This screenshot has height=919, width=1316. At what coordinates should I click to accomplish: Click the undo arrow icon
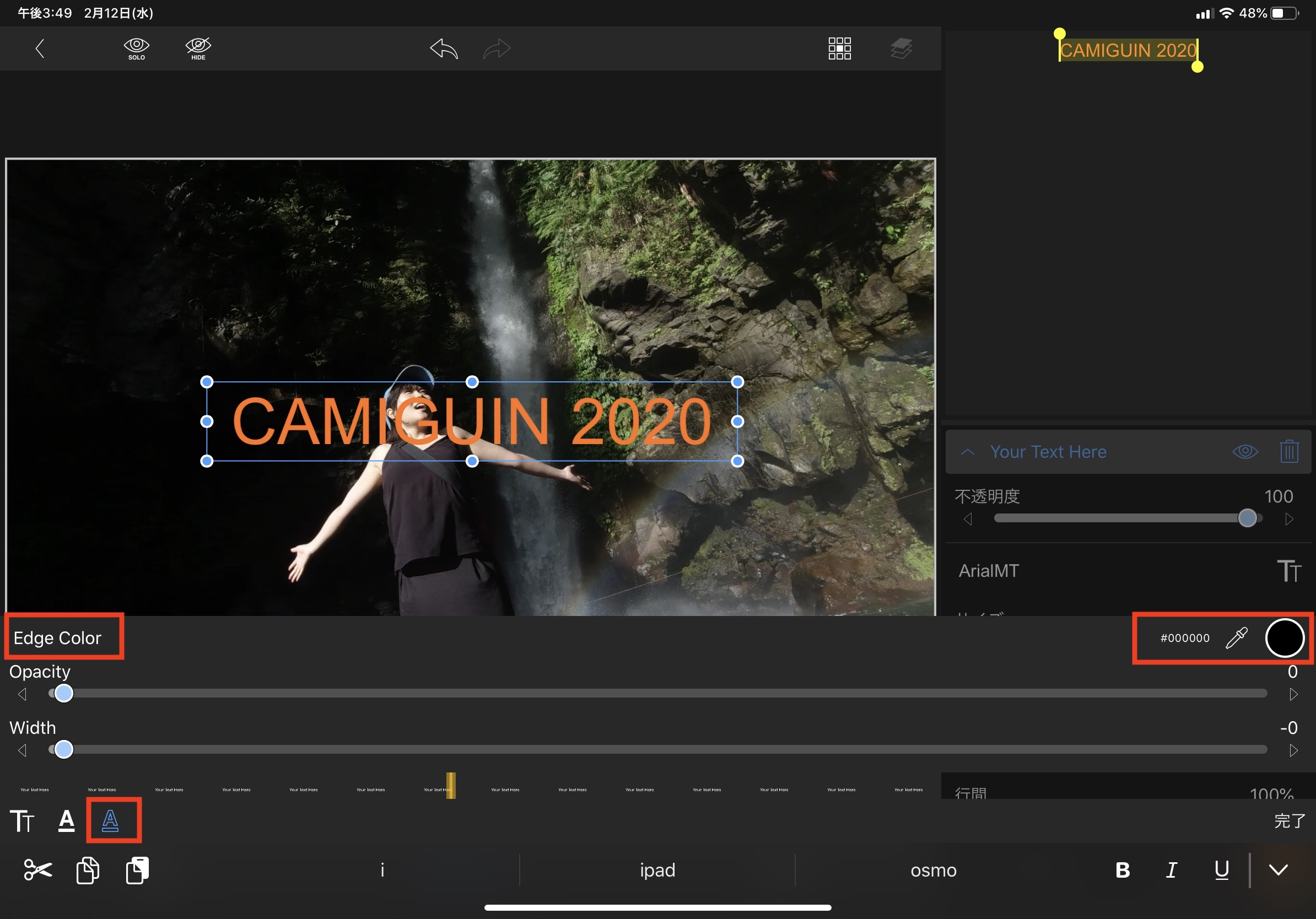(x=444, y=48)
